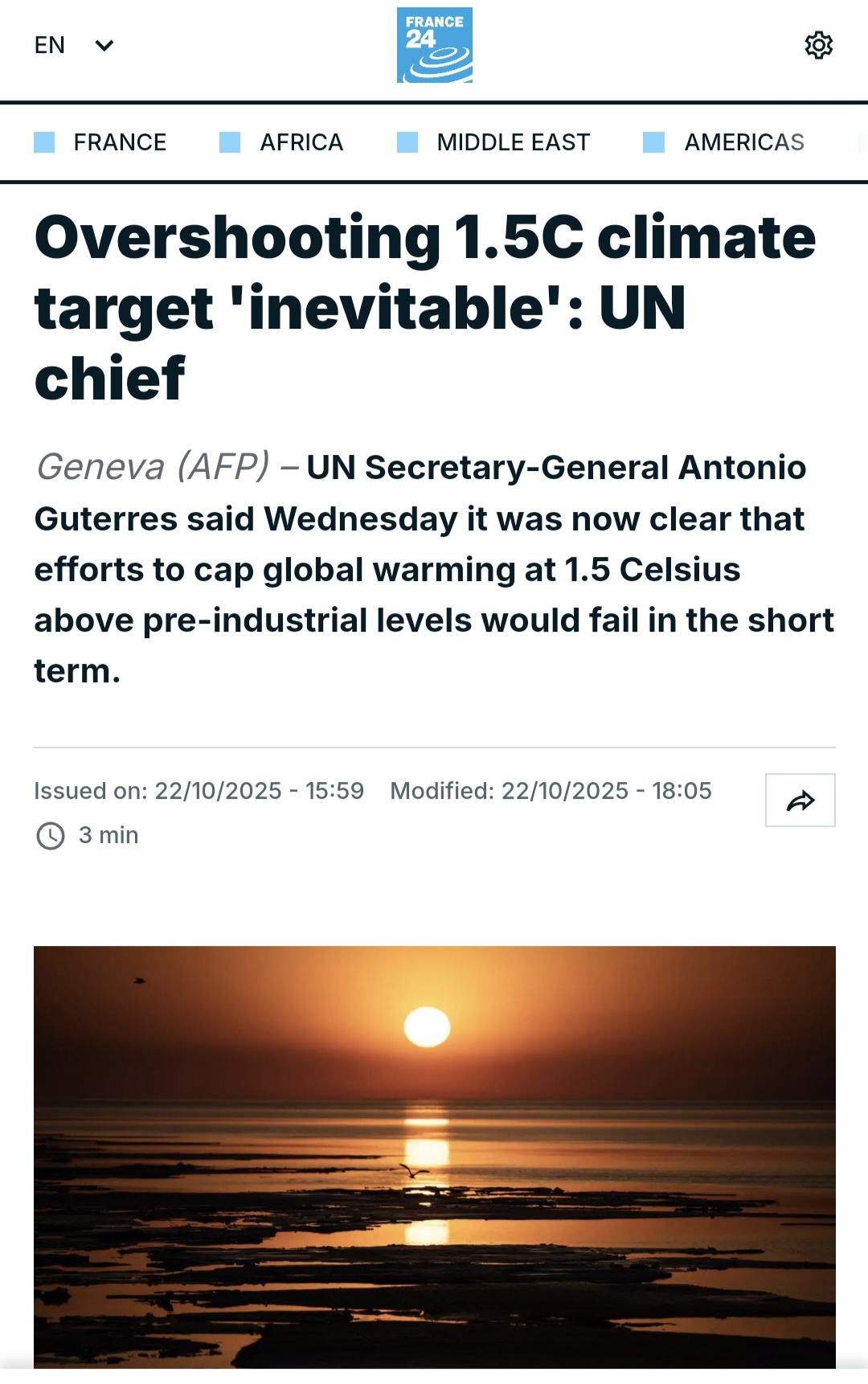Viewport: 868px width, 1384px height.
Task: Open the sunset article photo
Action: [x=434, y=1156]
